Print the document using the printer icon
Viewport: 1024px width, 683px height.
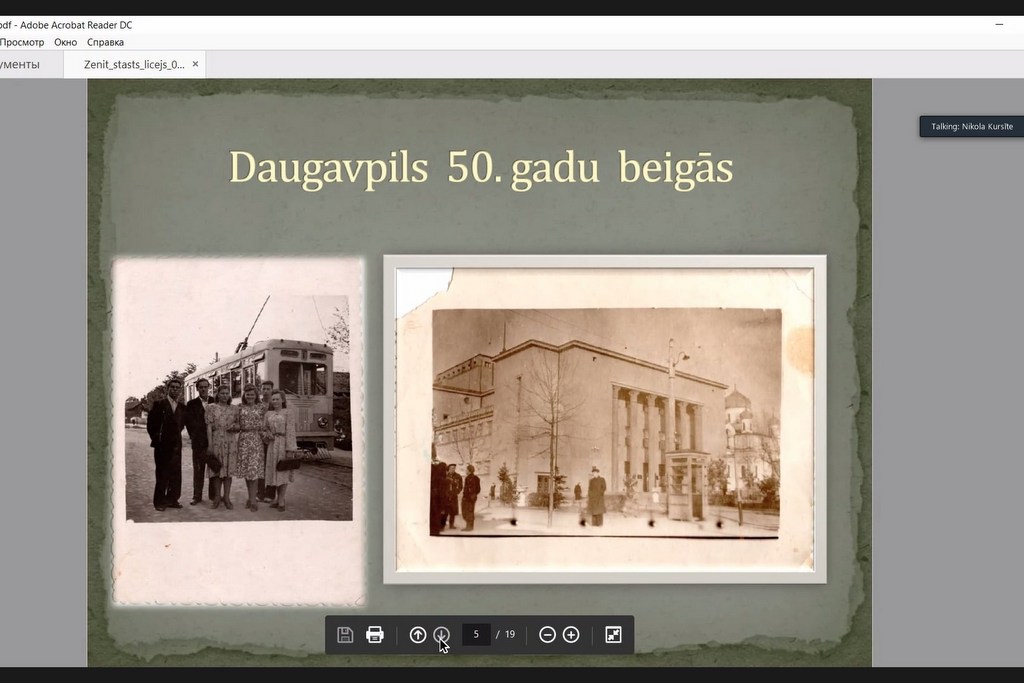coord(375,635)
